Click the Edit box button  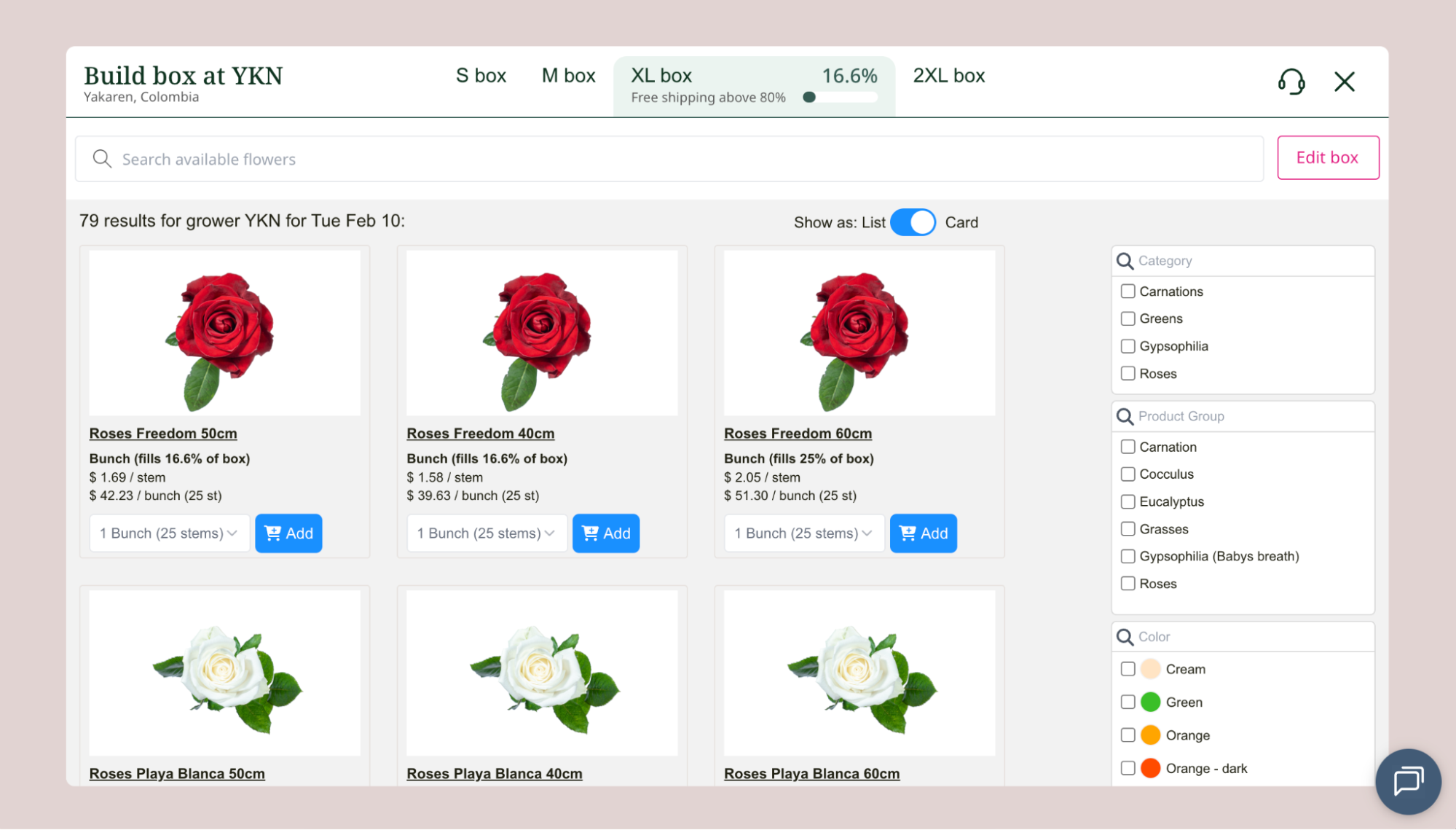point(1327,157)
